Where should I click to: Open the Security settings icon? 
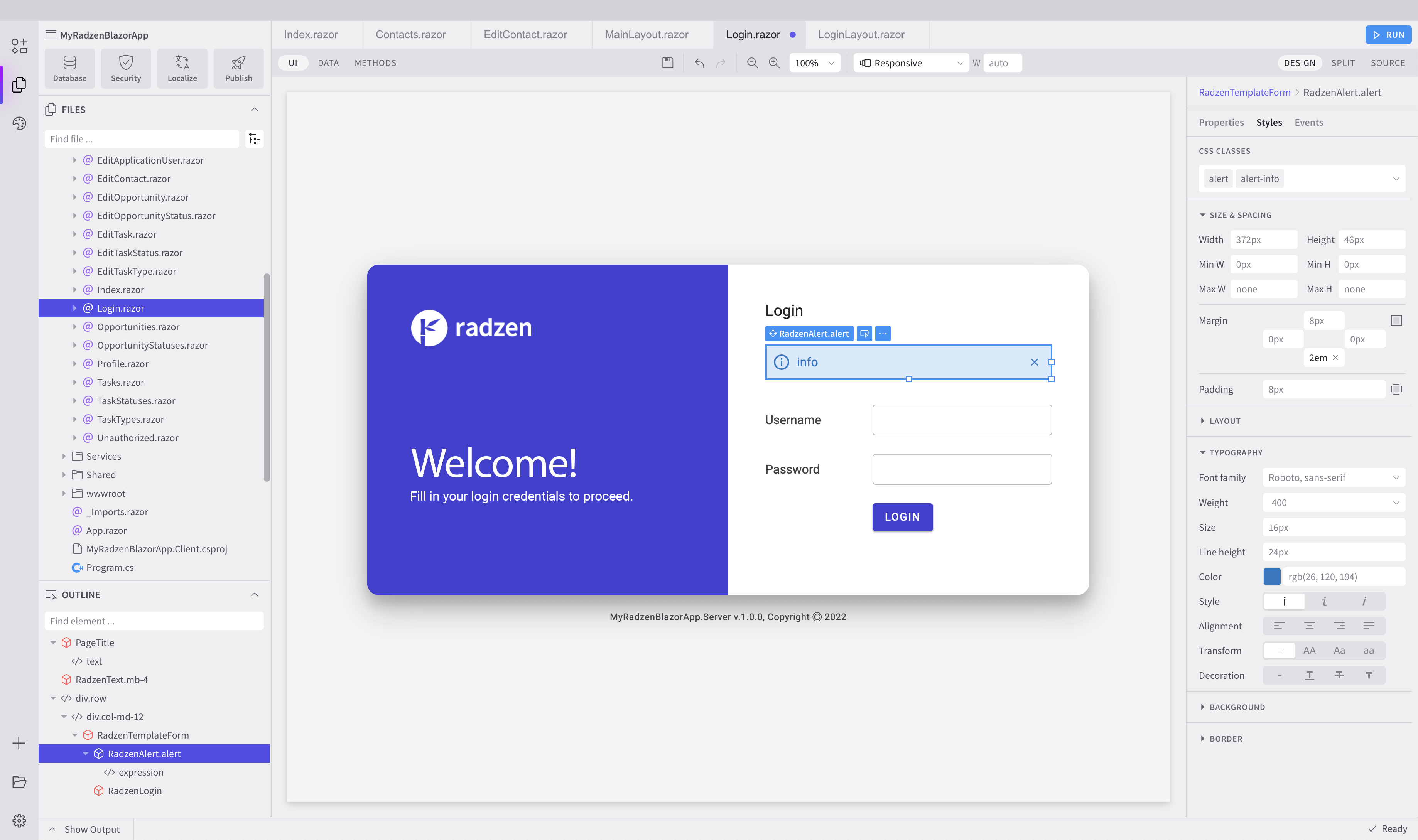(126, 69)
